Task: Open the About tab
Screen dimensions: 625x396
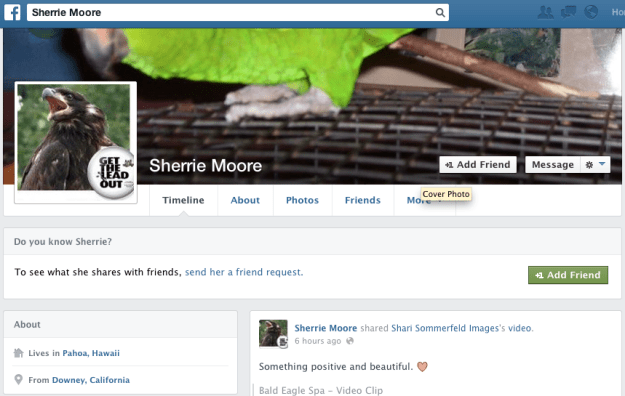Action: [x=245, y=200]
